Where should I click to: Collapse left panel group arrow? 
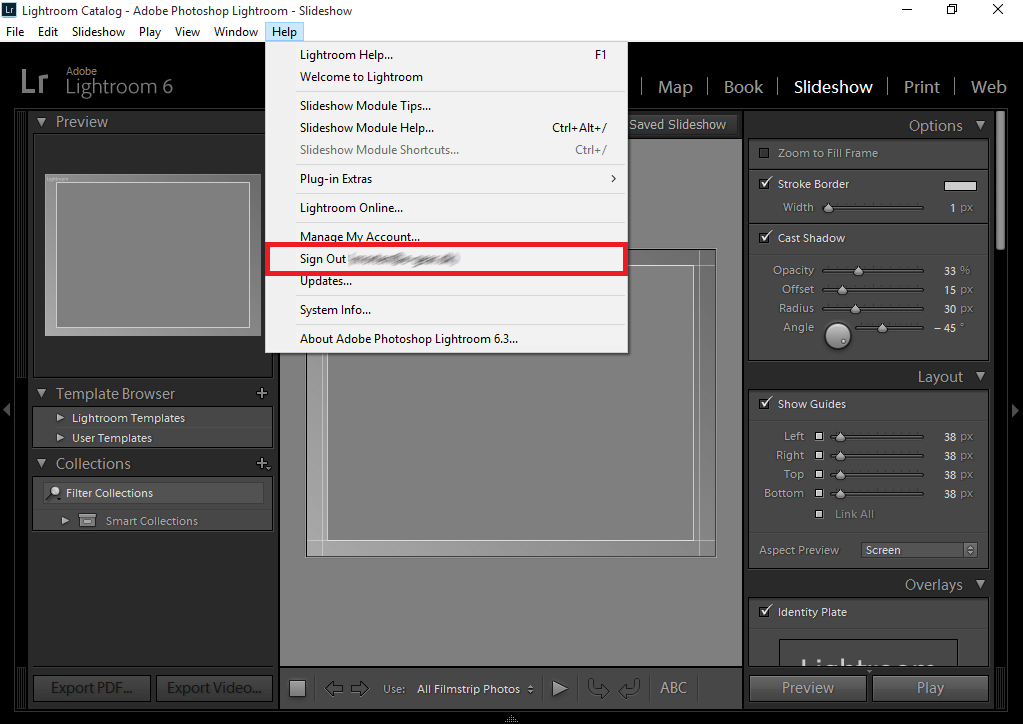[7, 410]
